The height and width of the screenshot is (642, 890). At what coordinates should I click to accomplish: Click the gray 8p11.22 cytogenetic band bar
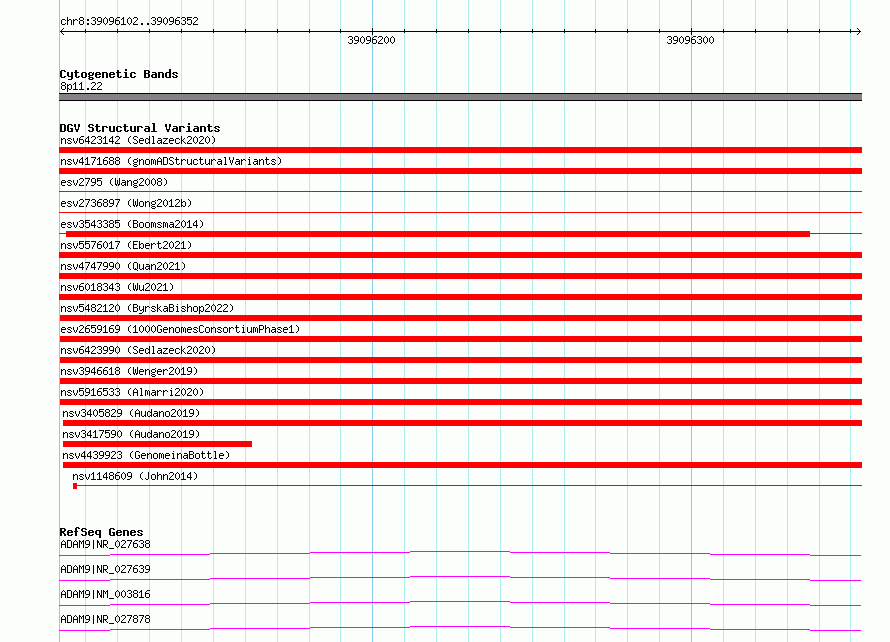460,97
